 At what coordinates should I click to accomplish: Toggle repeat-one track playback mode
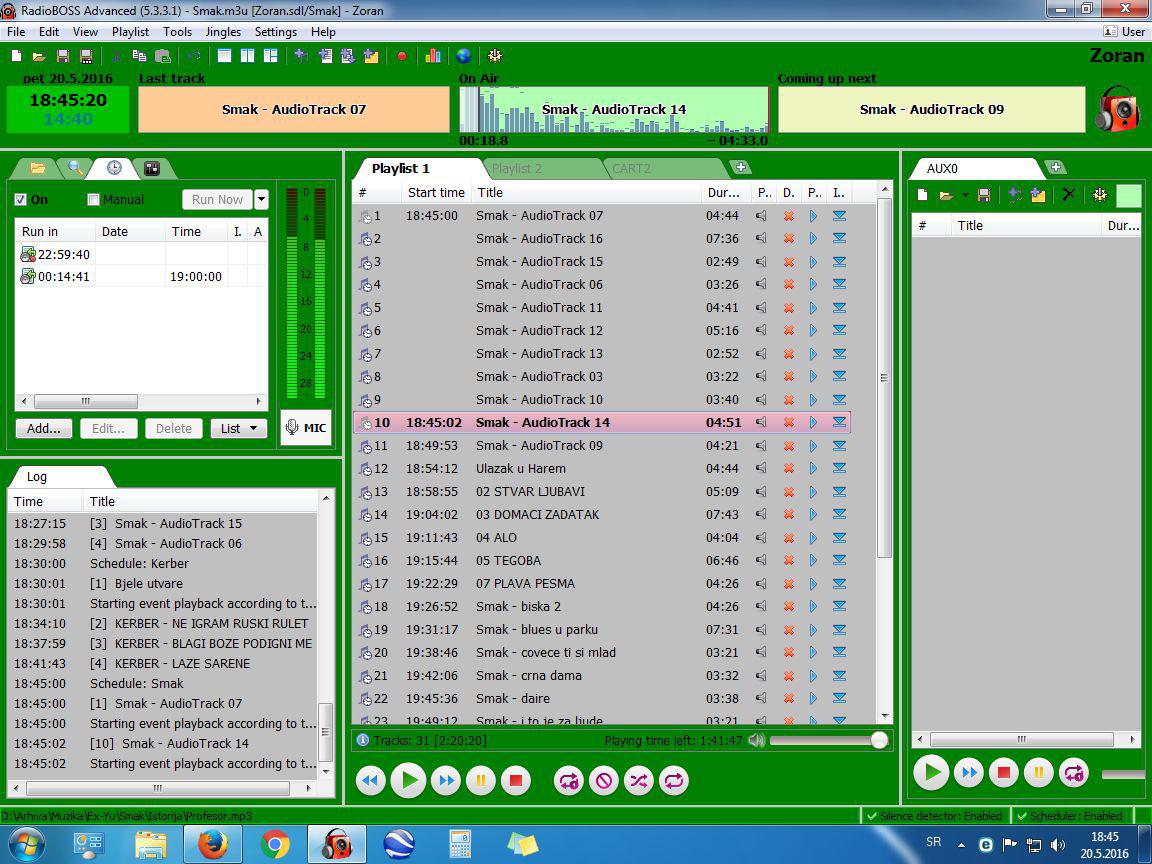569,780
